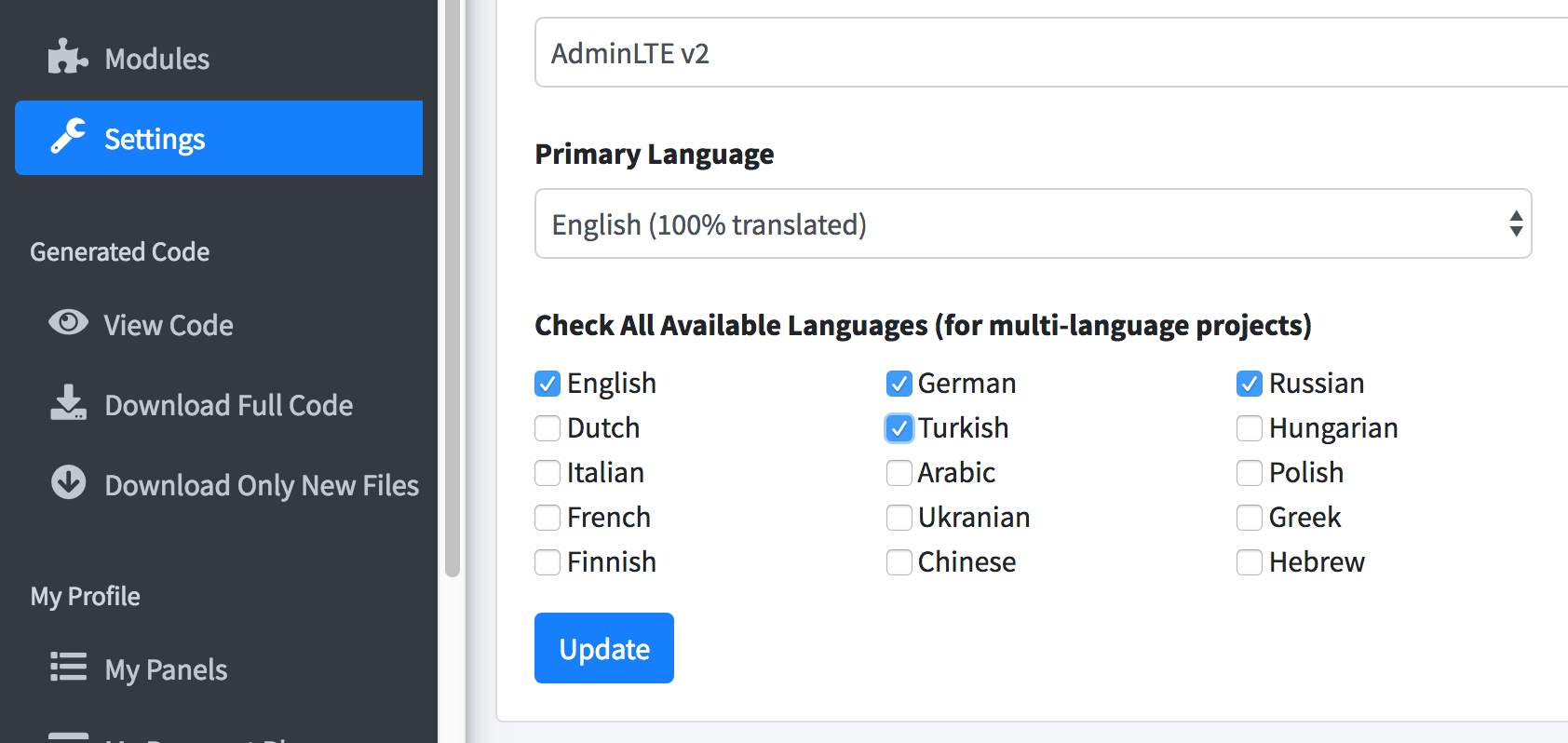Click the Download Only New Files arrow icon
Image resolution: width=1568 pixels, height=743 pixels.
point(68,483)
